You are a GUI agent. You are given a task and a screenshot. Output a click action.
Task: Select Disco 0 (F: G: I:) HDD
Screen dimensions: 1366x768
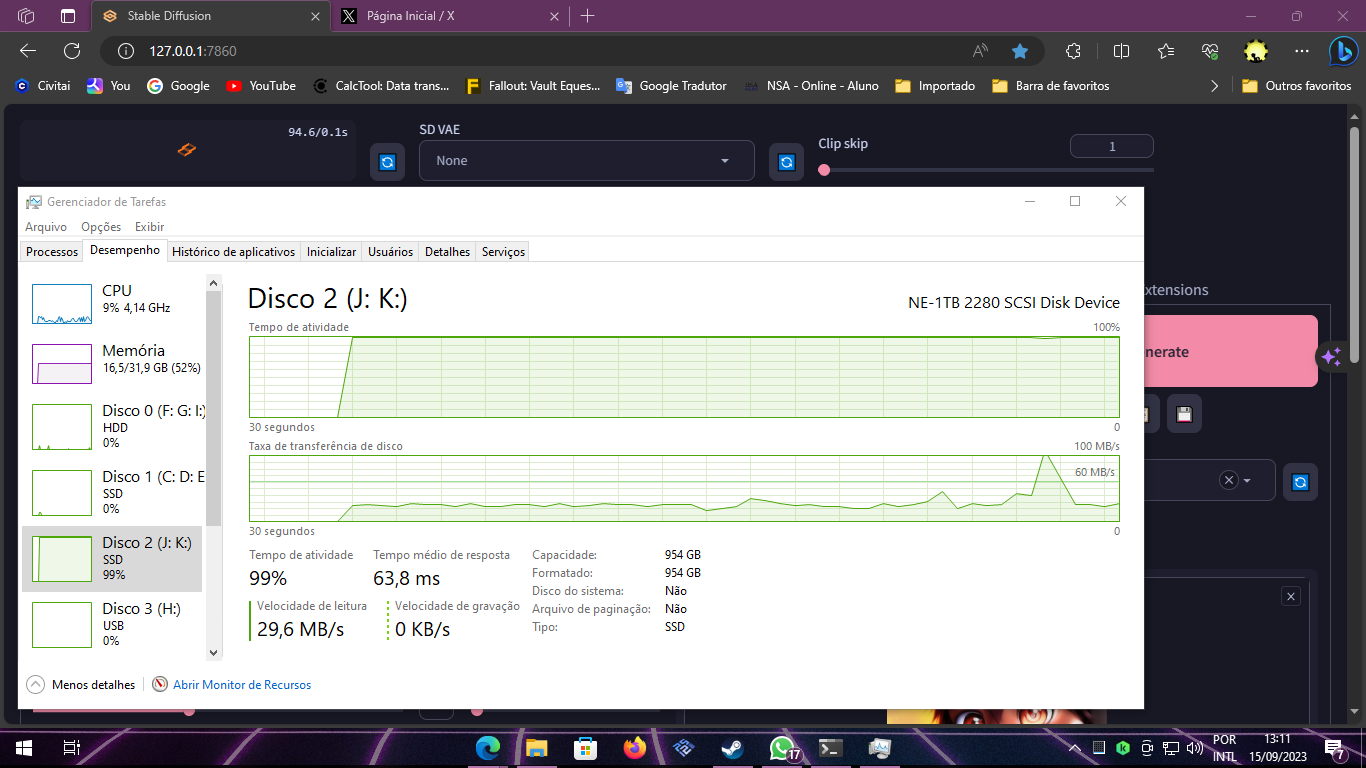click(x=113, y=426)
